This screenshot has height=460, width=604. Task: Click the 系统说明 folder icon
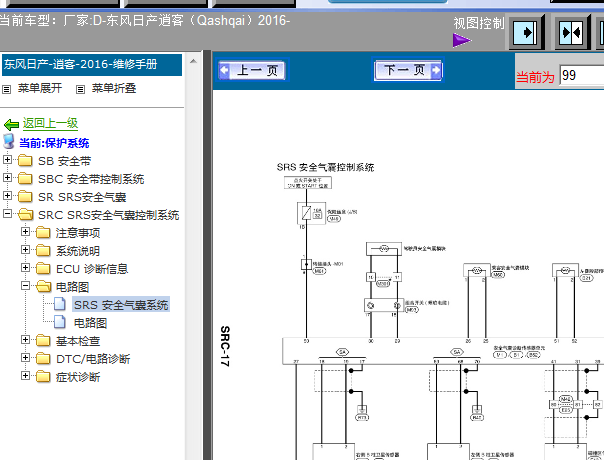tap(43, 250)
